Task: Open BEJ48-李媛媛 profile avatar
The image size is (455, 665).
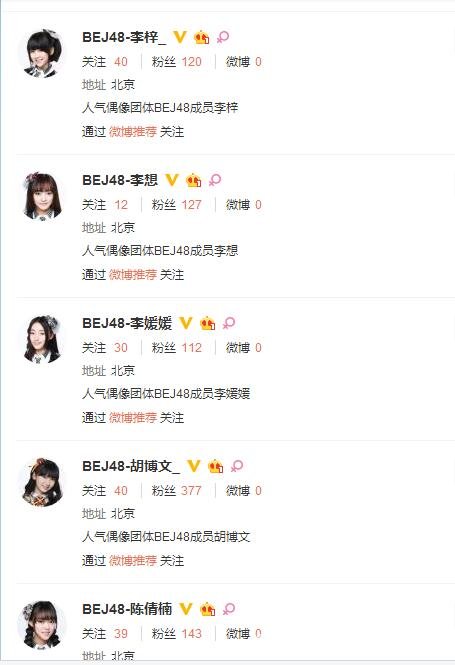Action: point(42,340)
